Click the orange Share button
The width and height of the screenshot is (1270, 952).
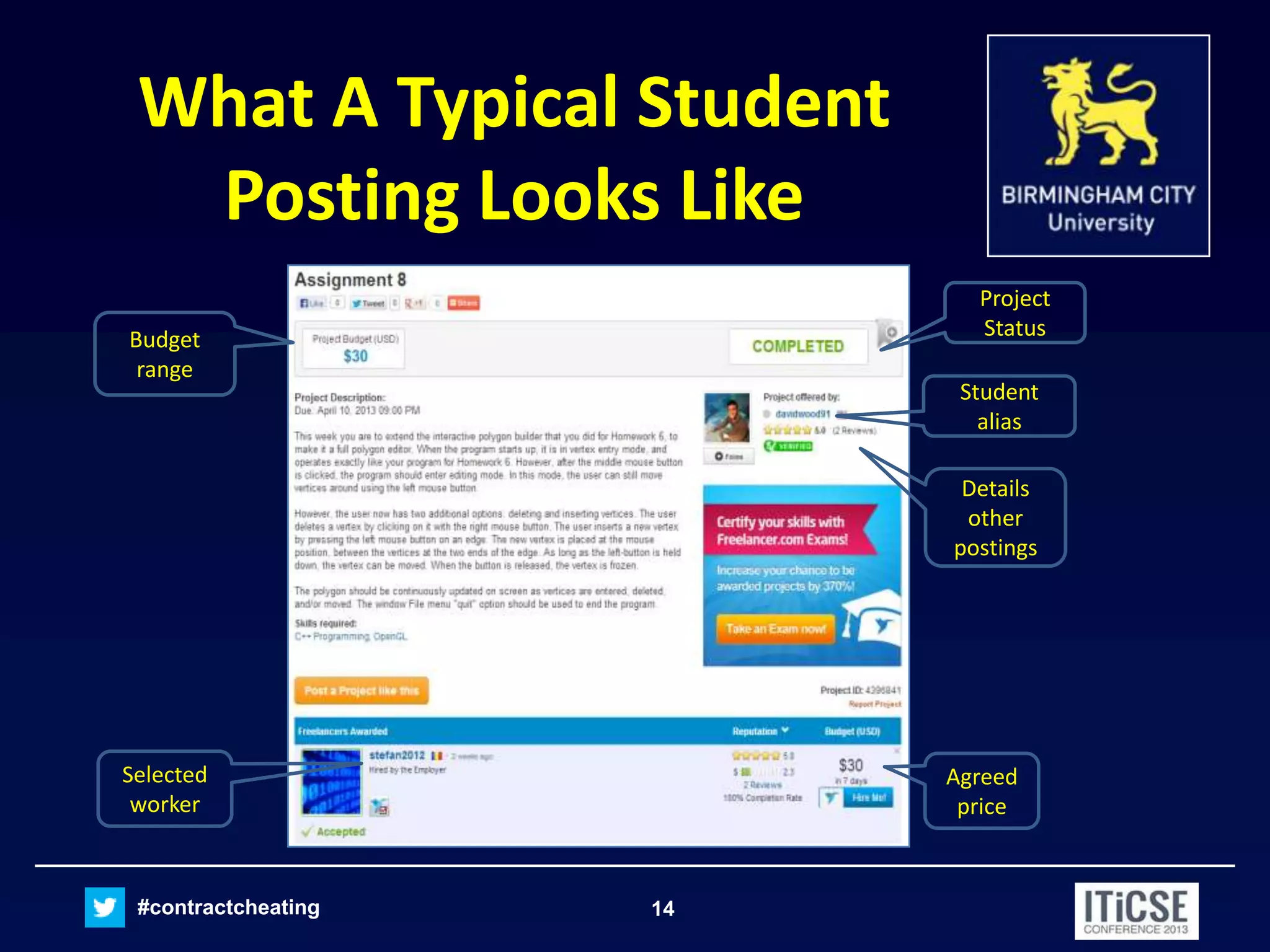(464, 303)
